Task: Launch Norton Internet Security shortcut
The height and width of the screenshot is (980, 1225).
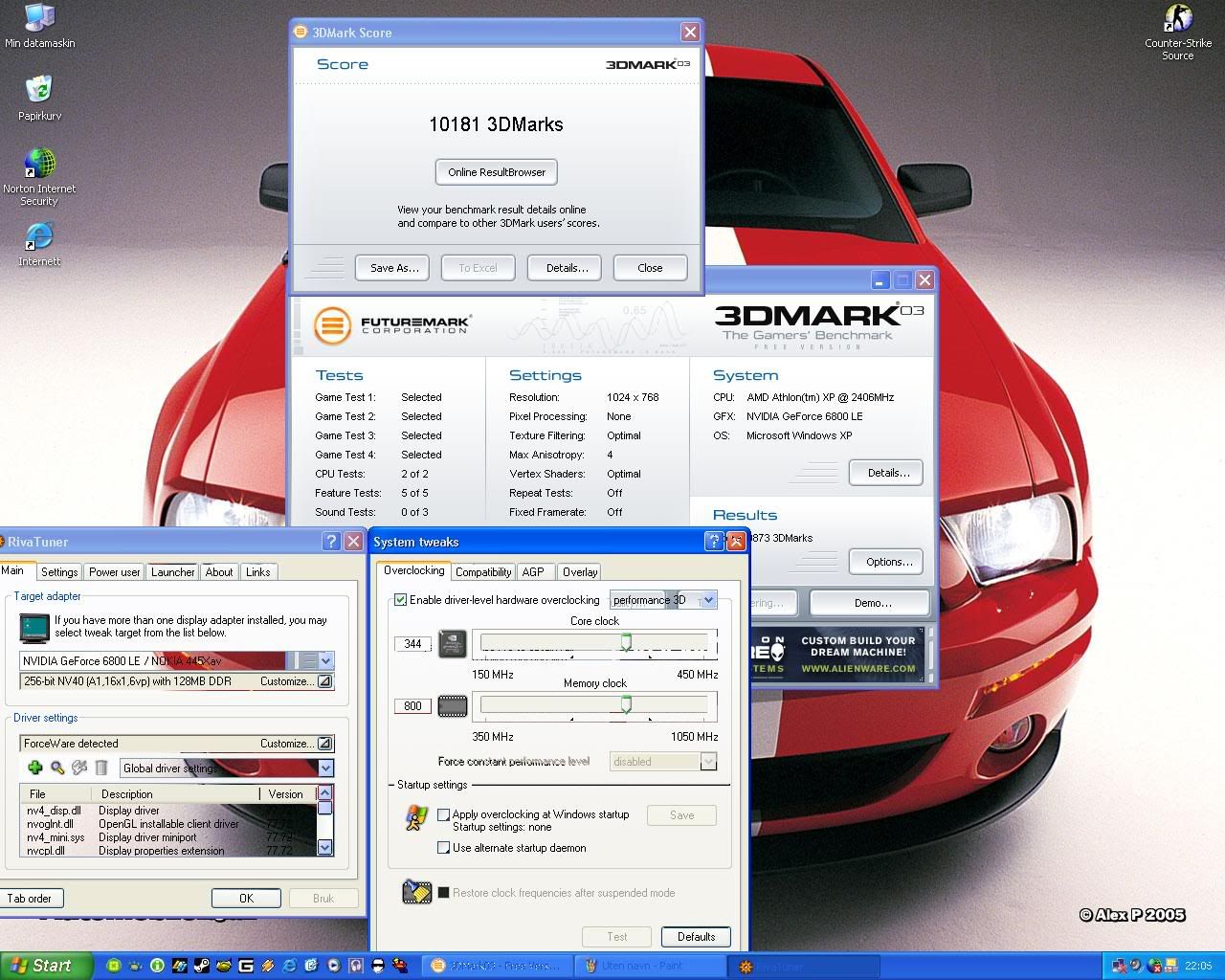Action: (x=39, y=178)
